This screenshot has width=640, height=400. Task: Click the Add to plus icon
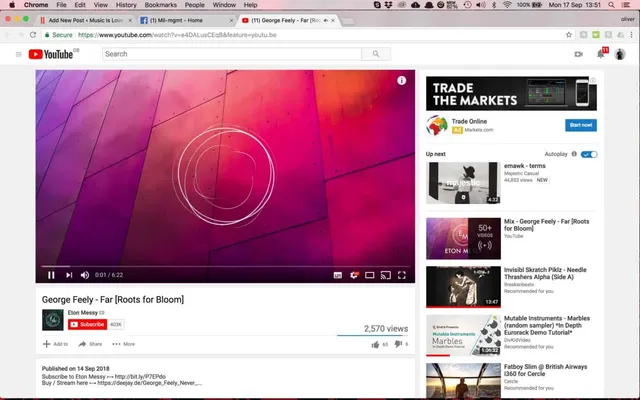[47, 344]
